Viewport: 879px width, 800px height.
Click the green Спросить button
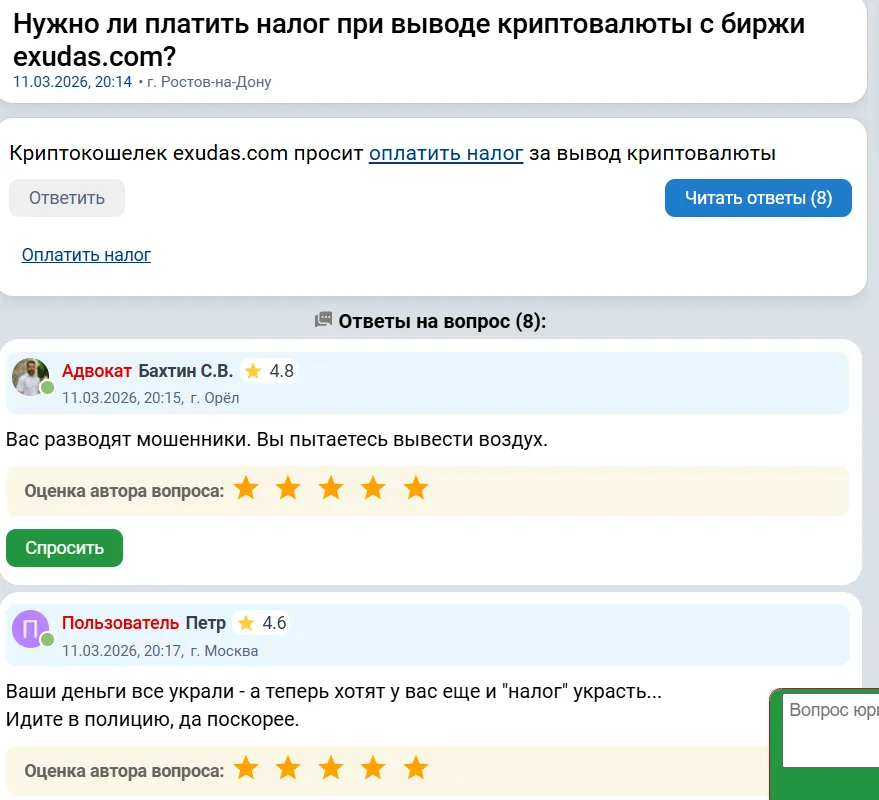(64, 548)
